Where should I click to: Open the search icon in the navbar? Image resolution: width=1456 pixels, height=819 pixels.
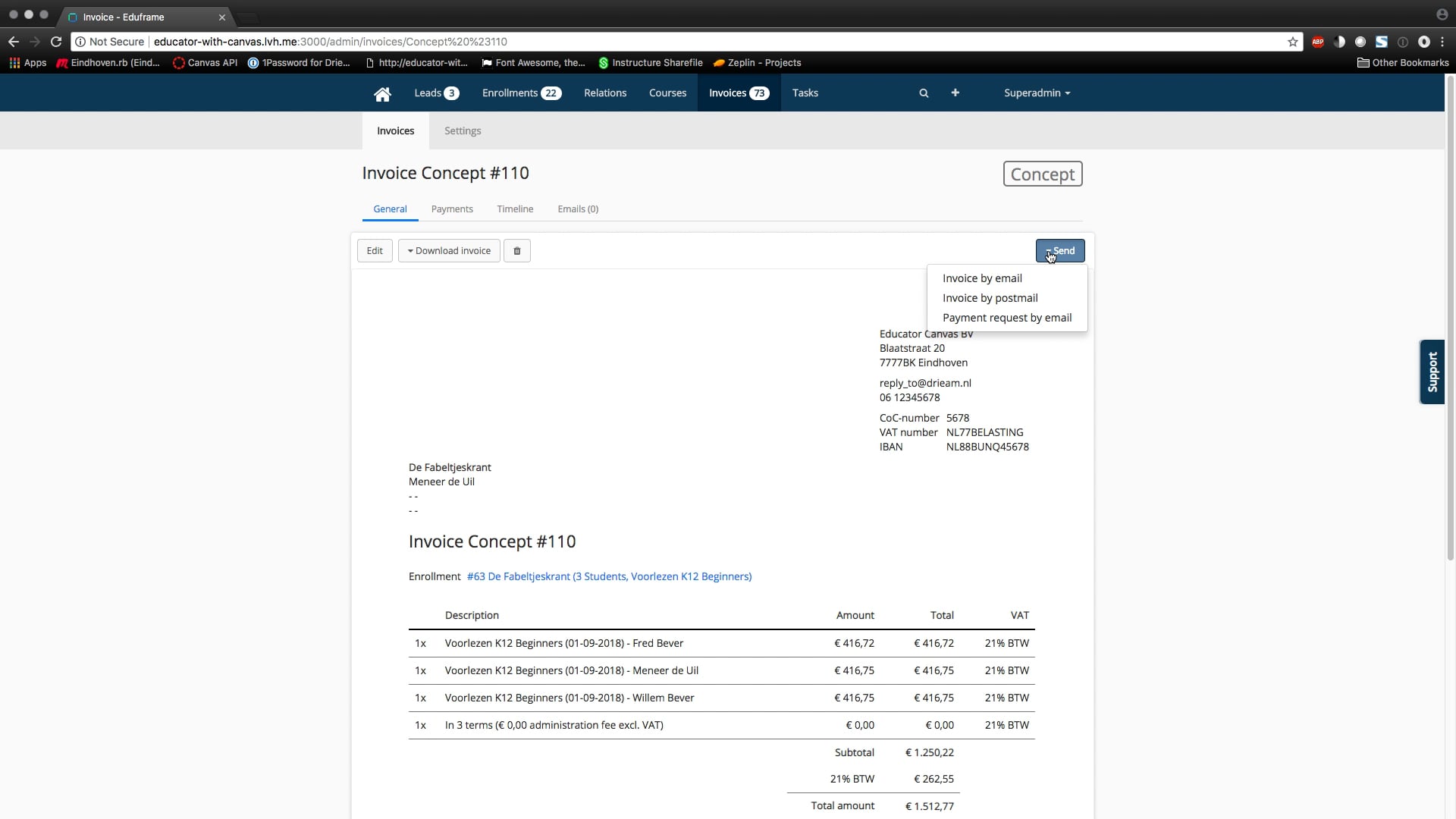tap(923, 93)
